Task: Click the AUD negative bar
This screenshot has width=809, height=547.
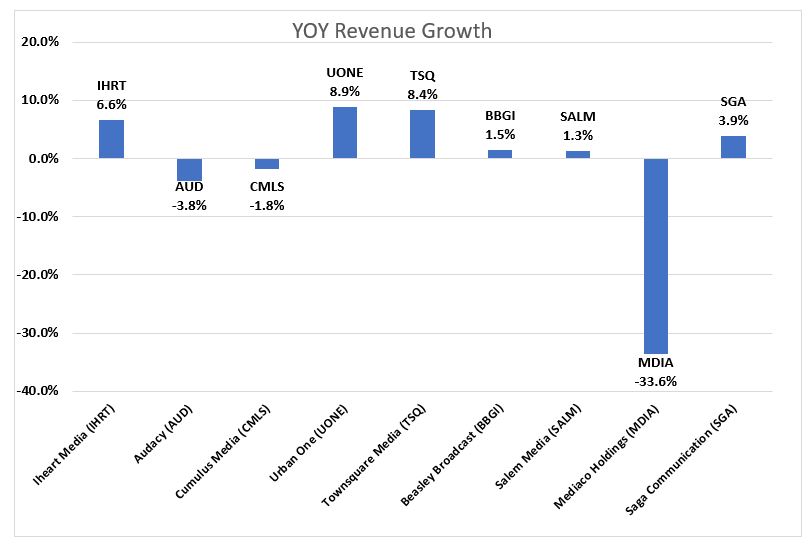Action: pos(189,169)
